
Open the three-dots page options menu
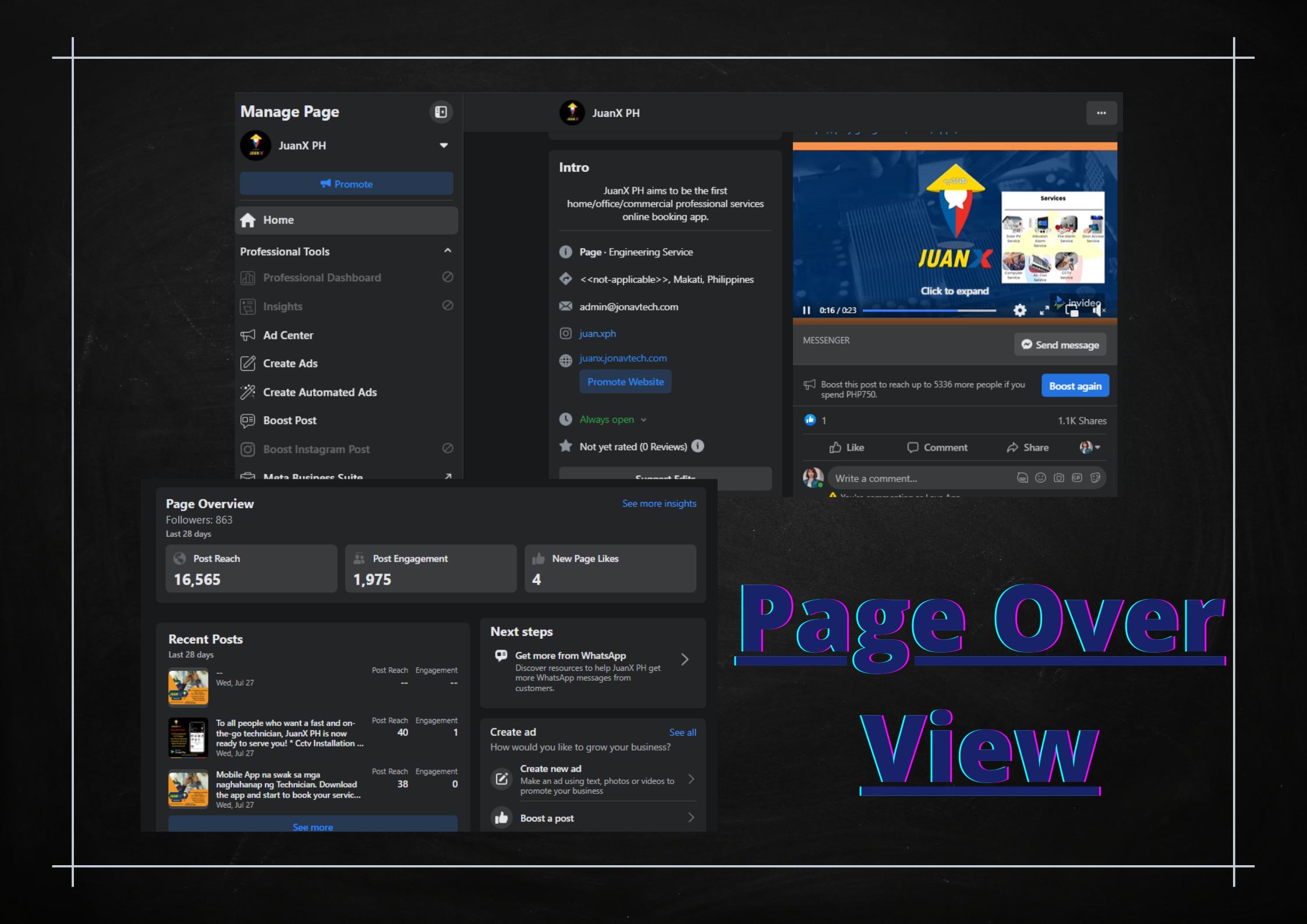pyautogui.click(x=1101, y=113)
